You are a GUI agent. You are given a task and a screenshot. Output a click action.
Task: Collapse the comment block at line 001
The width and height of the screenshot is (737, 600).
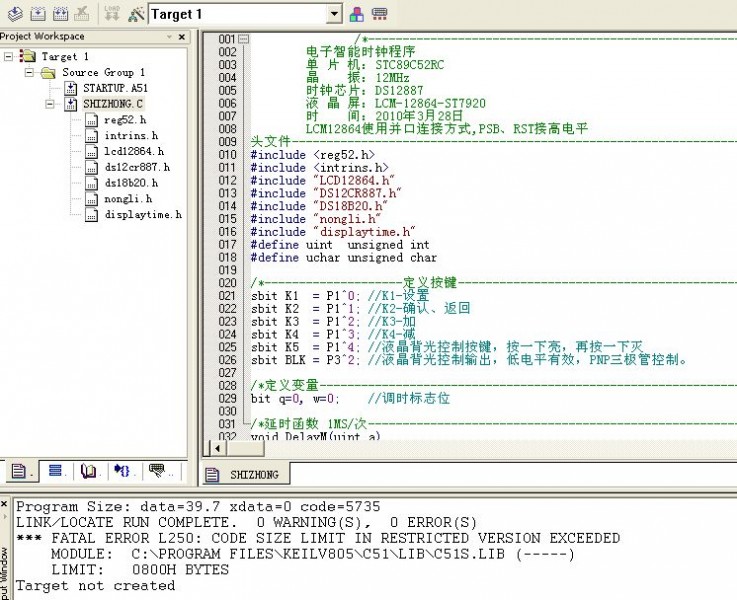click(243, 39)
